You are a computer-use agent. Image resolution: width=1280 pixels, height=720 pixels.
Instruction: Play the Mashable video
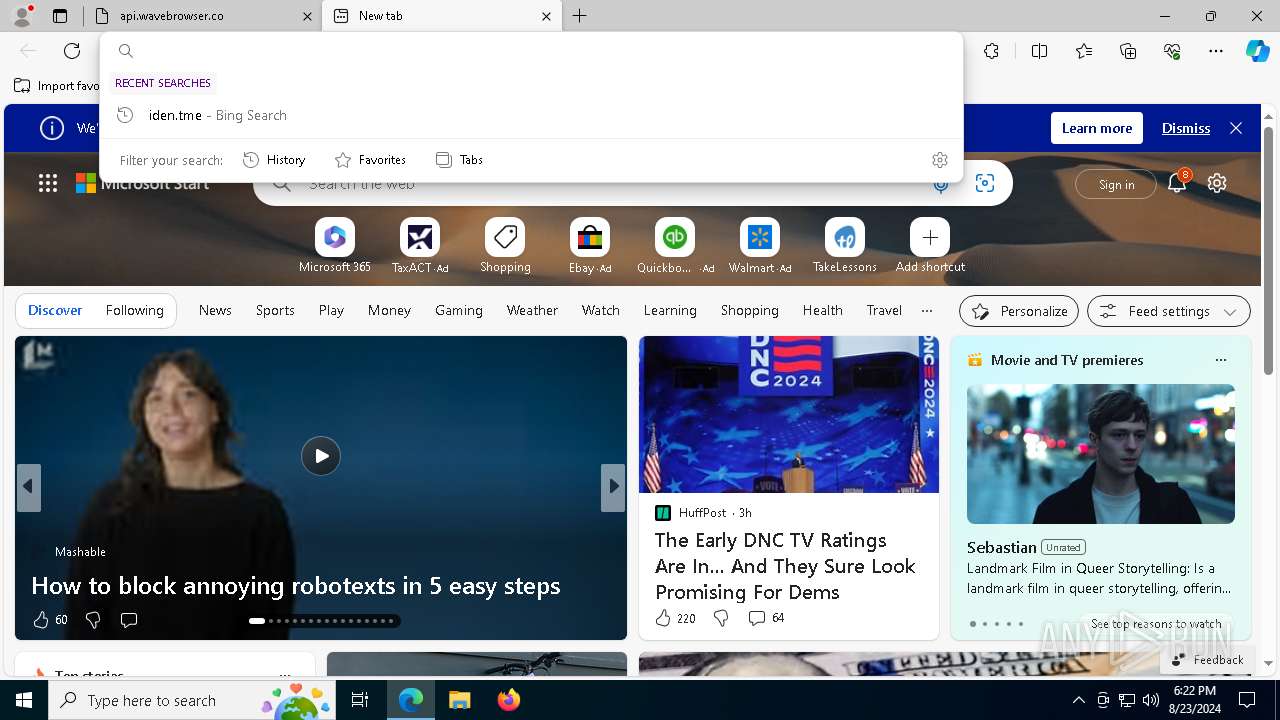click(x=321, y=456)
